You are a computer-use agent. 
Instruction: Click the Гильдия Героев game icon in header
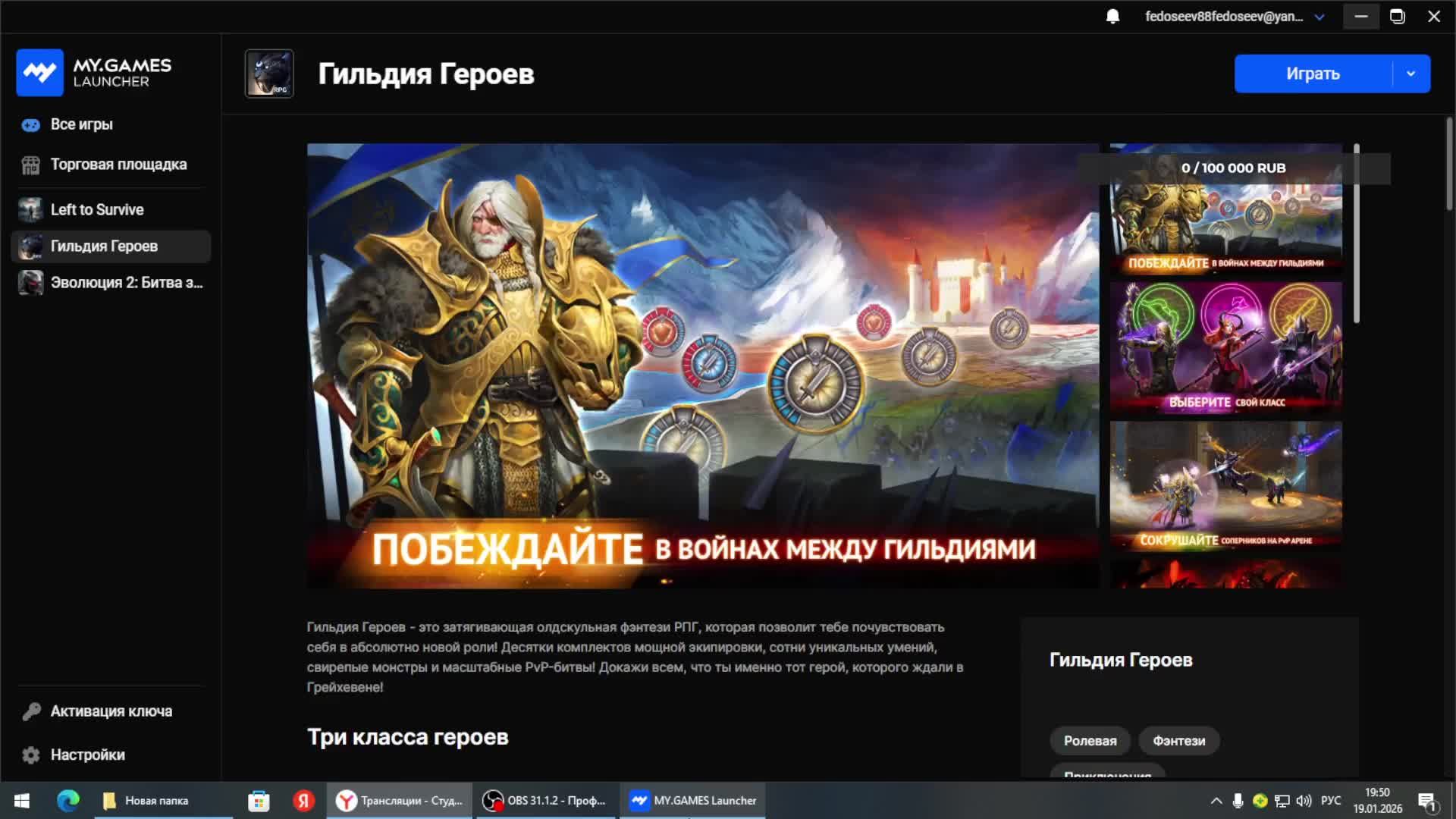[269, 74]
